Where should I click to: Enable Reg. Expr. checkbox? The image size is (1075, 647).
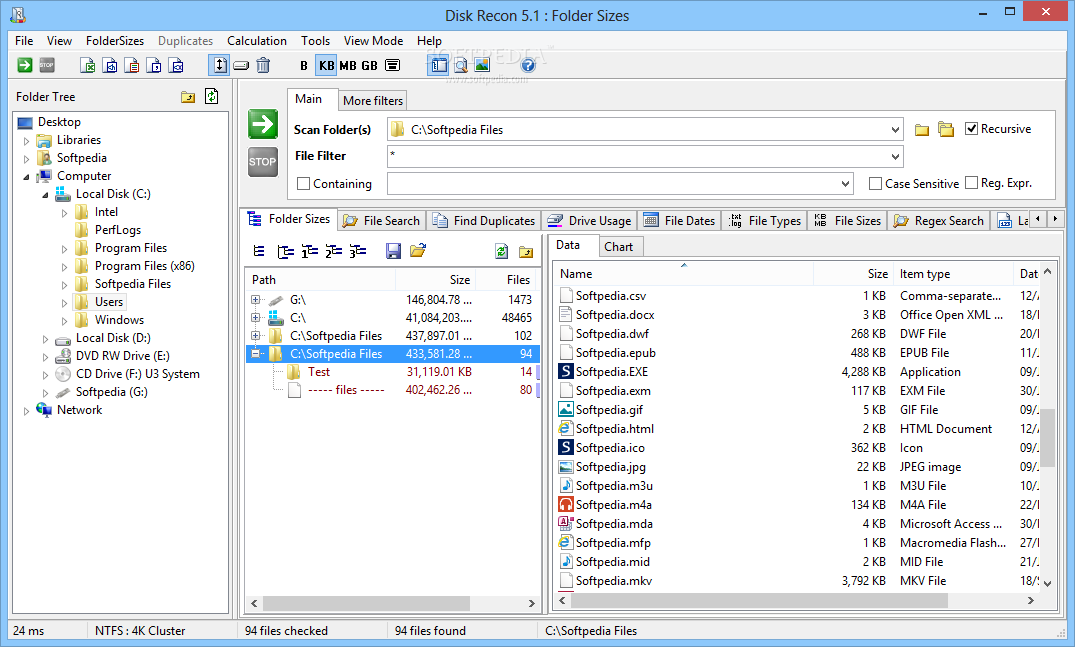click(x=971, y=182)
